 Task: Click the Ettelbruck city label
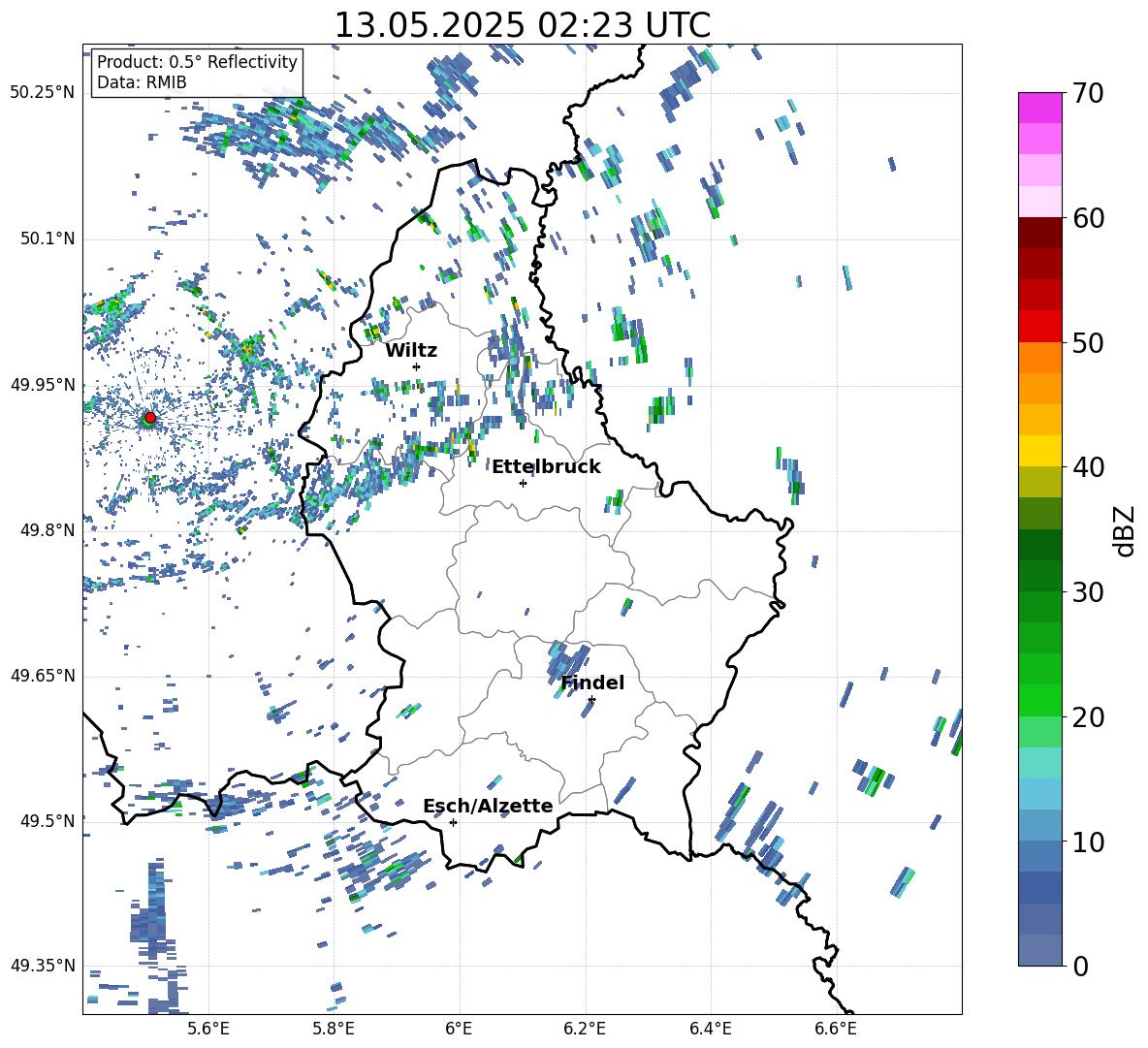click(x=546, y=467)
